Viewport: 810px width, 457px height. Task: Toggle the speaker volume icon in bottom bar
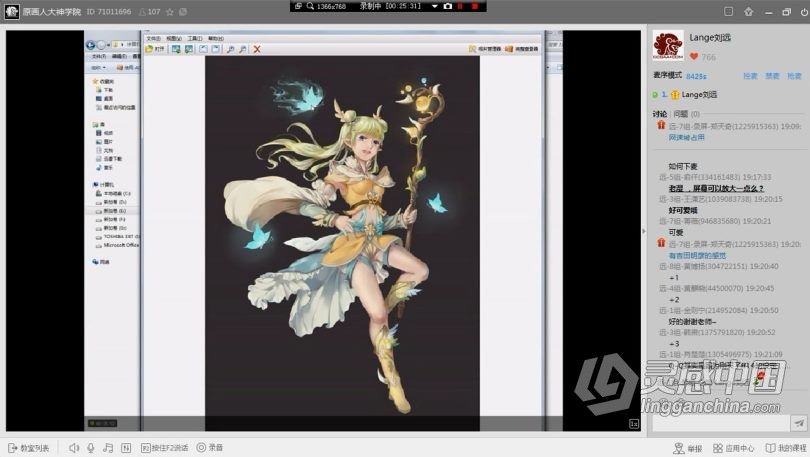[74, 448]
